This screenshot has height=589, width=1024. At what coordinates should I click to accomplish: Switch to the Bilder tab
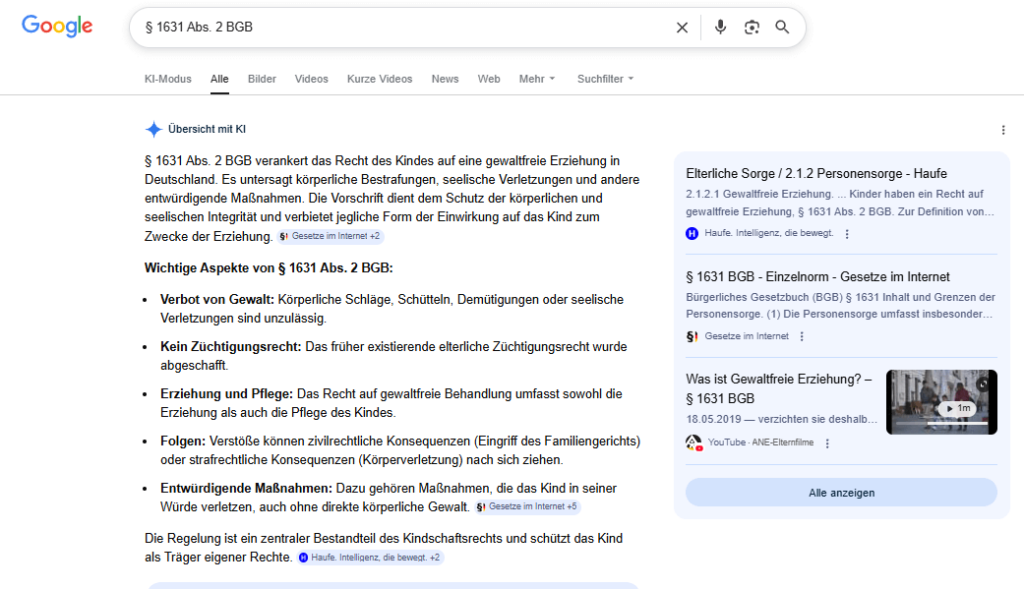coord(262,79)
